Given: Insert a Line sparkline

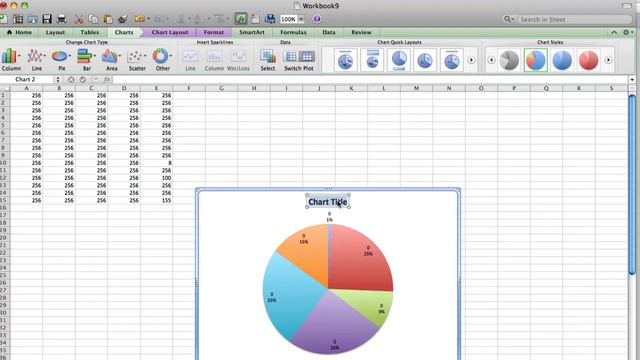Looking at the screenshot, I should click(x=190, y=60).
